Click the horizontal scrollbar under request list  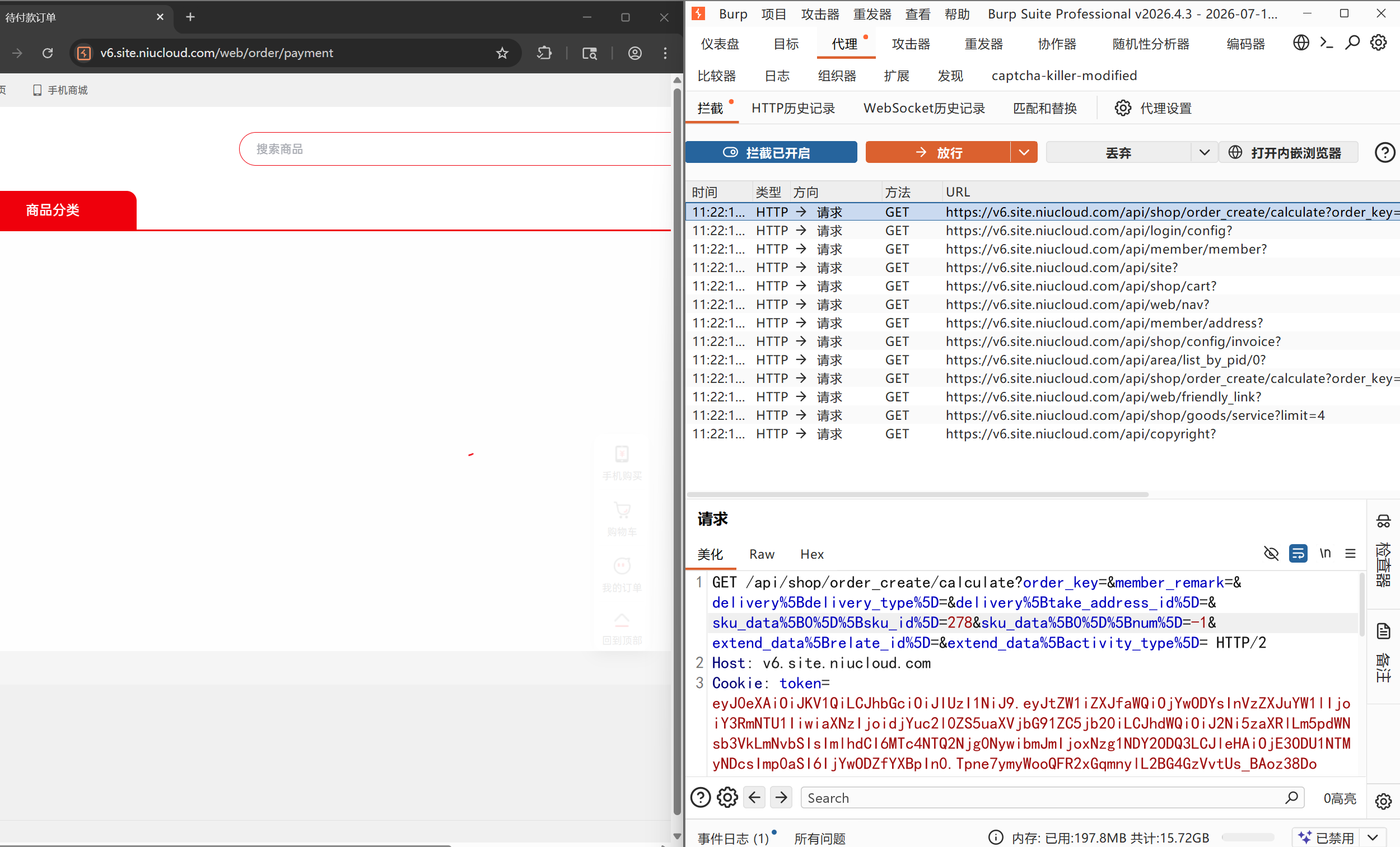tap(918, 494)
